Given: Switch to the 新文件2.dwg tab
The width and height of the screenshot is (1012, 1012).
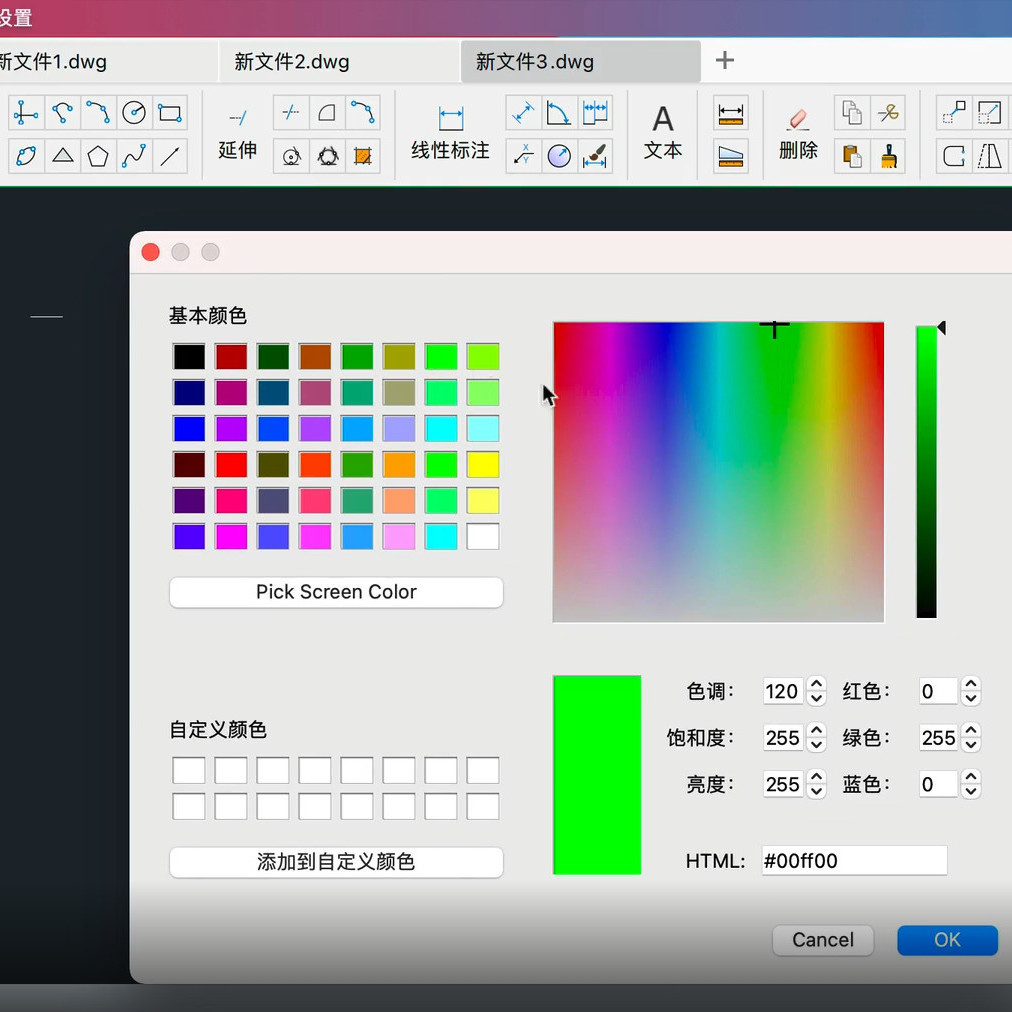Looking at the screenshot, I should tap(339, 61).
